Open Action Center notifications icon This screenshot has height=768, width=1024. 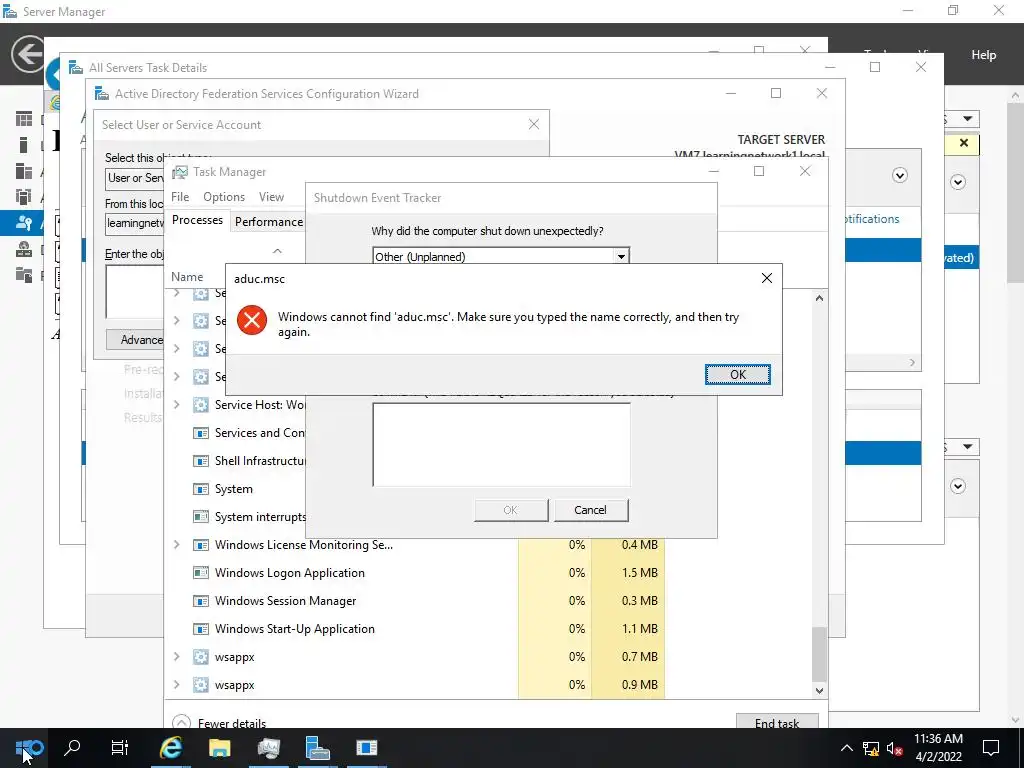[991, 748]
